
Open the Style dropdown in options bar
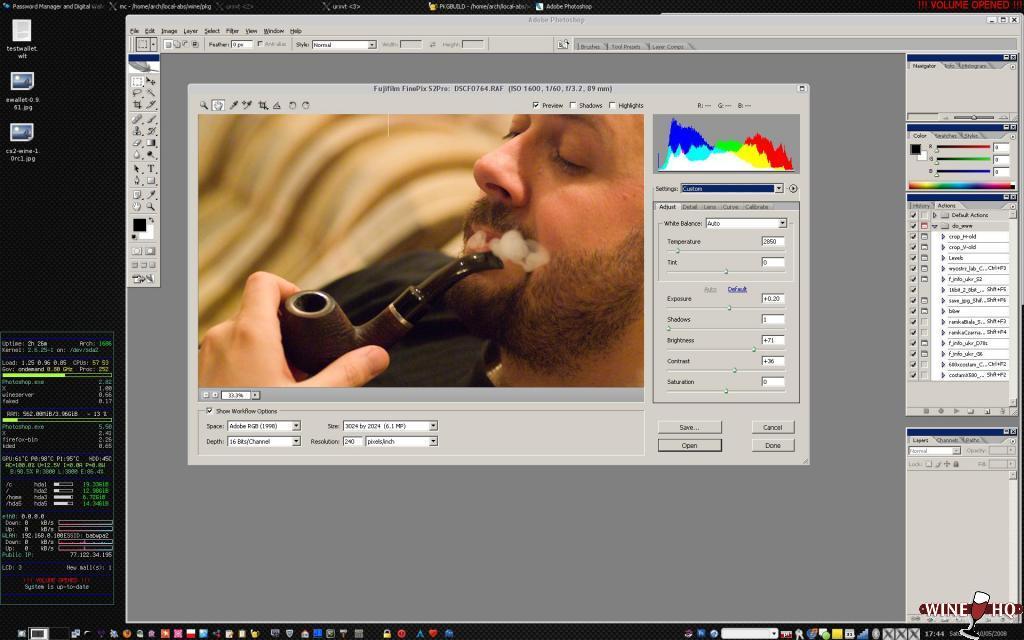pos(344,44)
